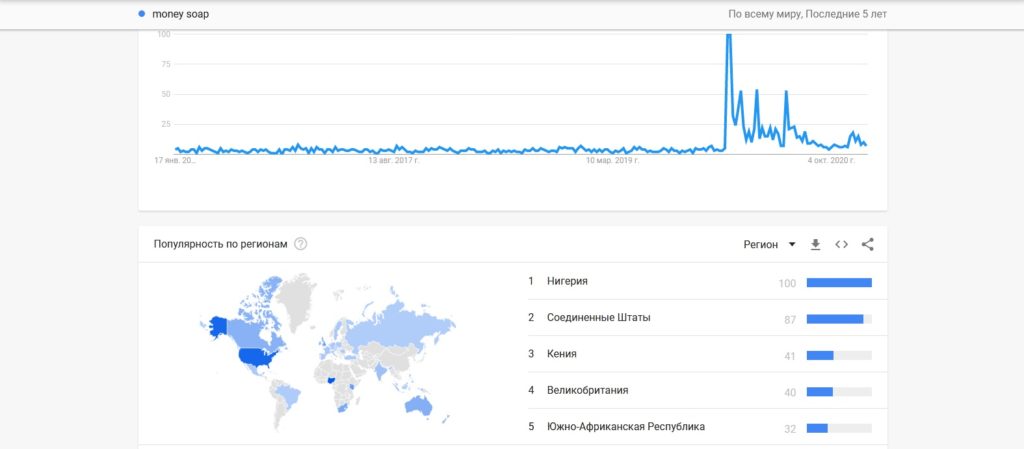Share the regional popularity card
1024x449 pixels.
click(867, 245)
